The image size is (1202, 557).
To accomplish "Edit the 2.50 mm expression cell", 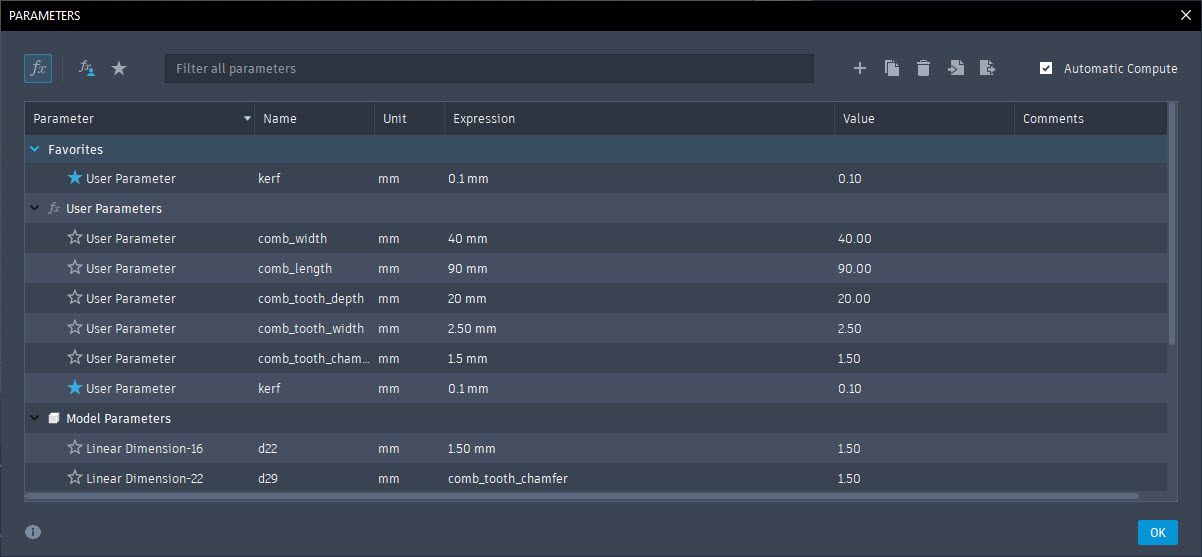I will pyautogui.click(x=640, y=328).
